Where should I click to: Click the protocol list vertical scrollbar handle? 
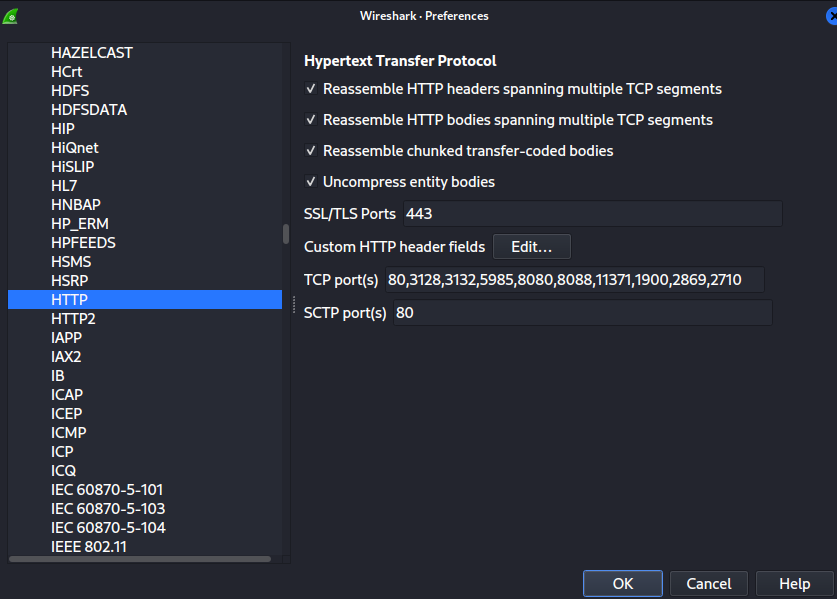pos(286,234)
